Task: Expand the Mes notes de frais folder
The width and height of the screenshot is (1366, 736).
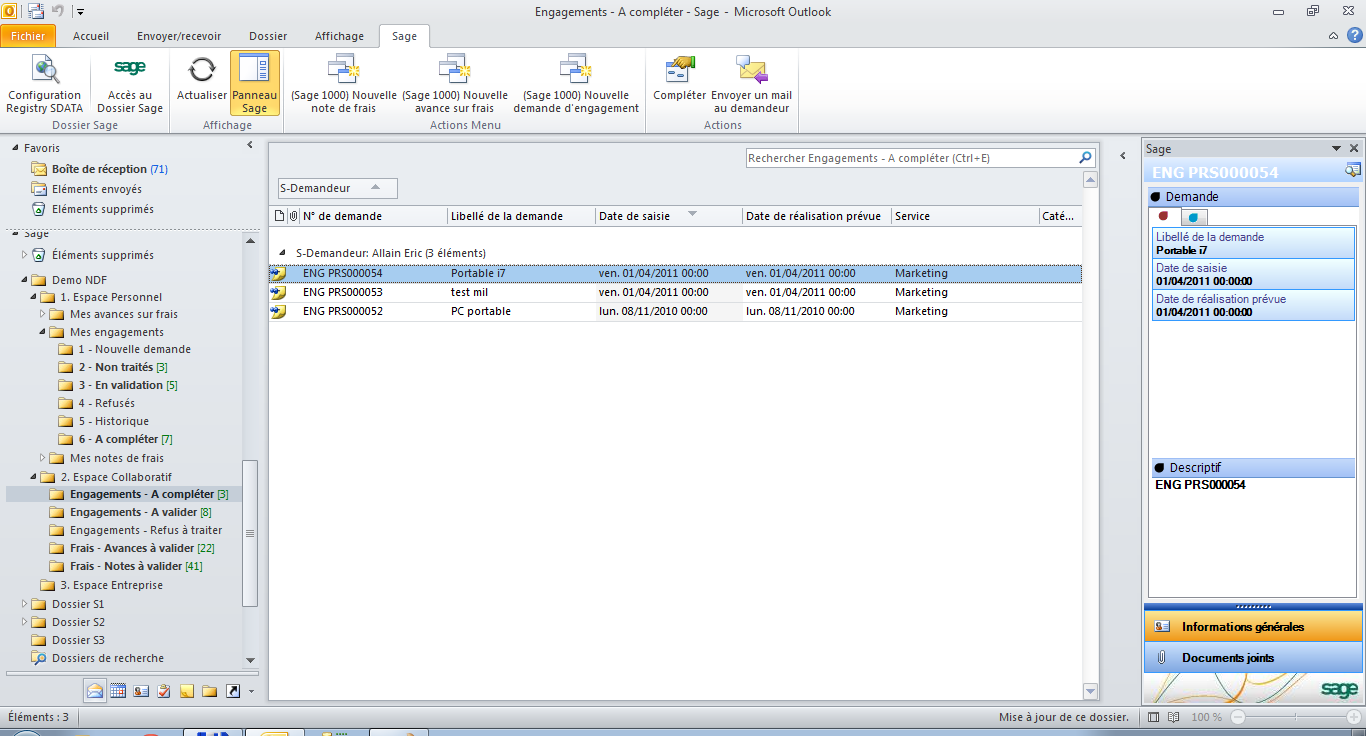Action: click(x=43, y=458)
